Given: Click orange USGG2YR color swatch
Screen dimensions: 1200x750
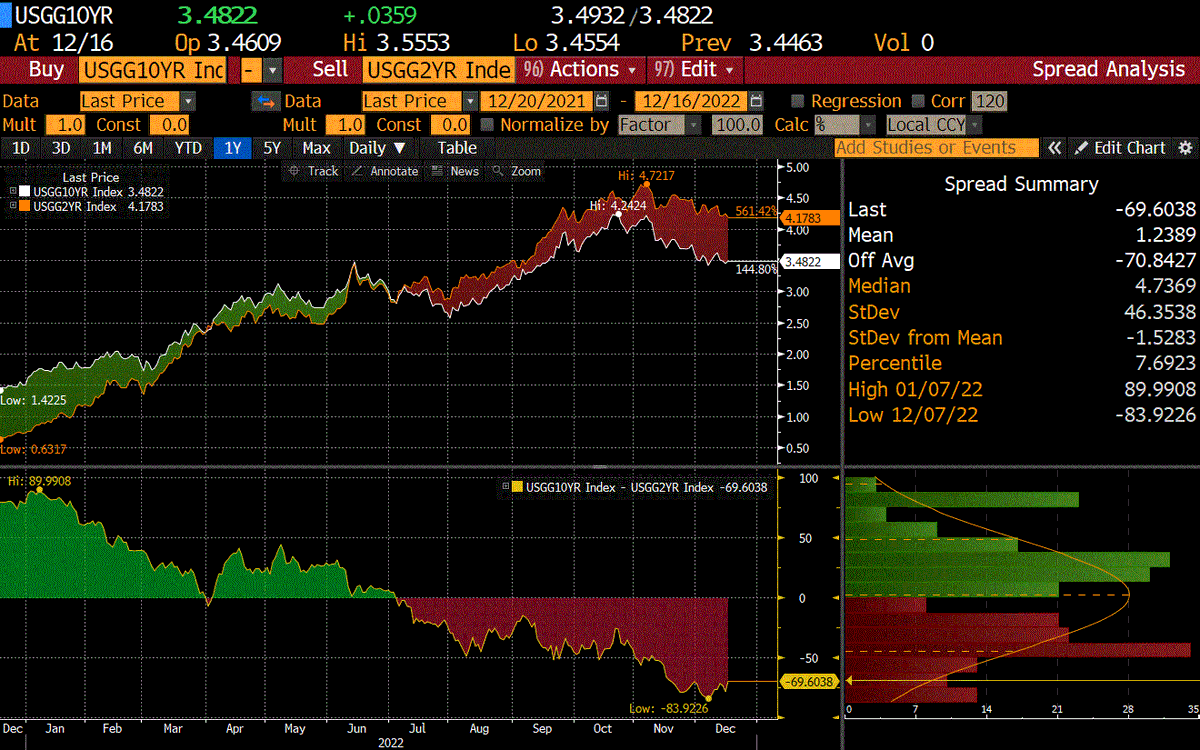Looking at the screenshot, I should click(25, 206).
